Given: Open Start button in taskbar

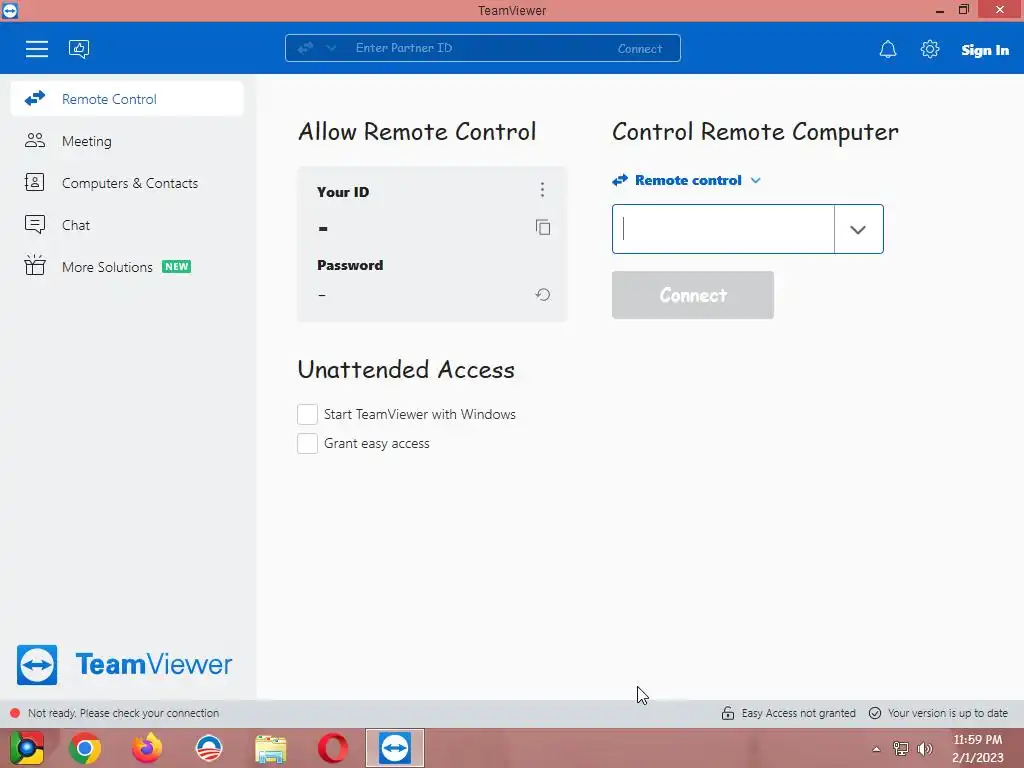Looking at the screenshot, I should [x=27, y=748].
